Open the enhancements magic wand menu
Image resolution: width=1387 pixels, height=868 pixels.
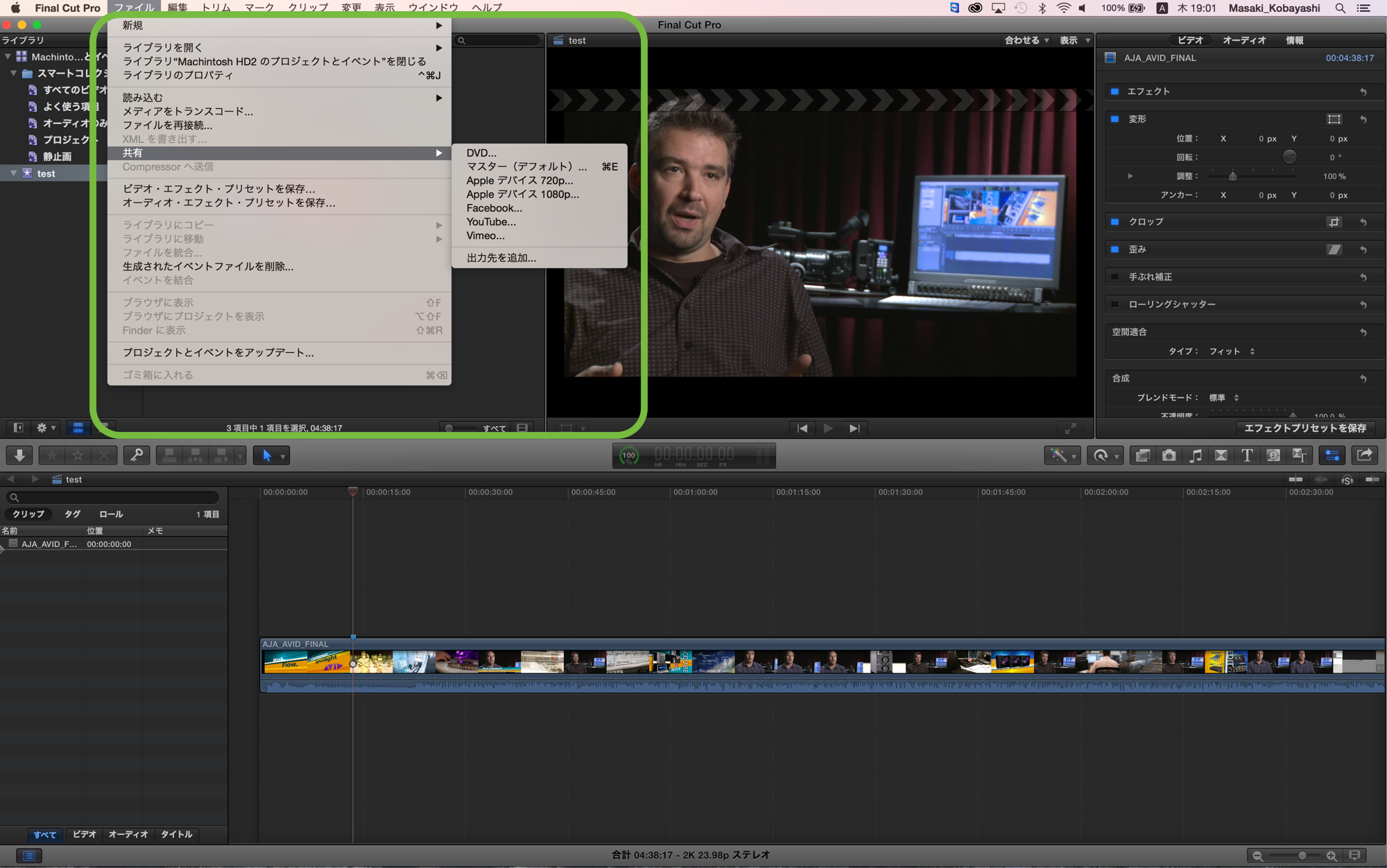coord(1062,455)
